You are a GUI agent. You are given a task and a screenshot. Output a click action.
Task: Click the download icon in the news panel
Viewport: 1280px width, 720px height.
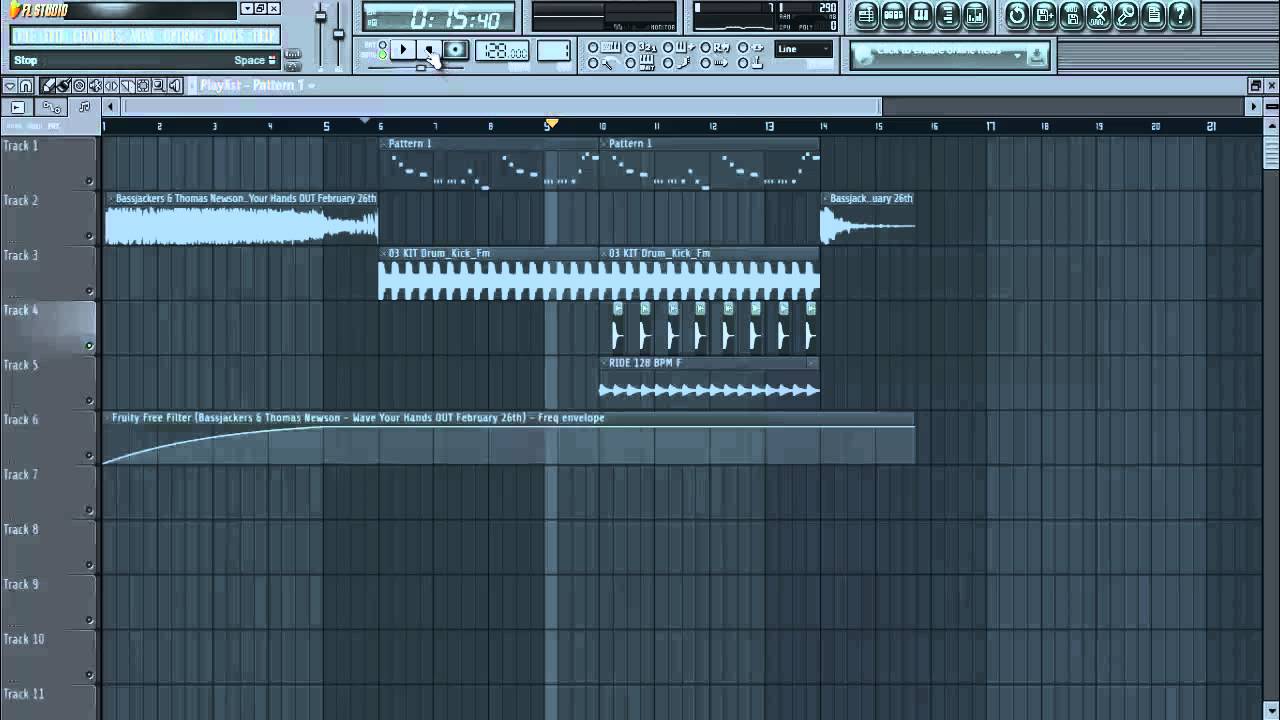pyautogui.click(x=1037, y=55)
